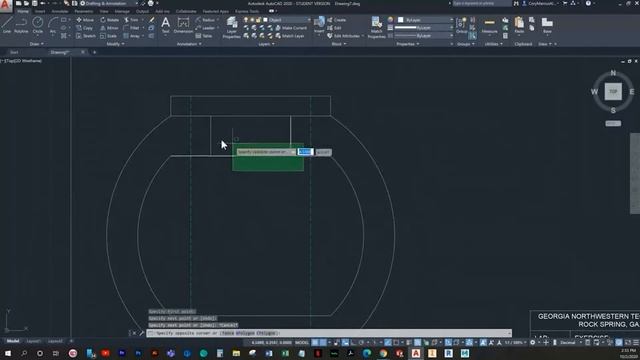Activate the Stretch tool
Viewport: 640px width, 360px height.
[x=86, y=36]
